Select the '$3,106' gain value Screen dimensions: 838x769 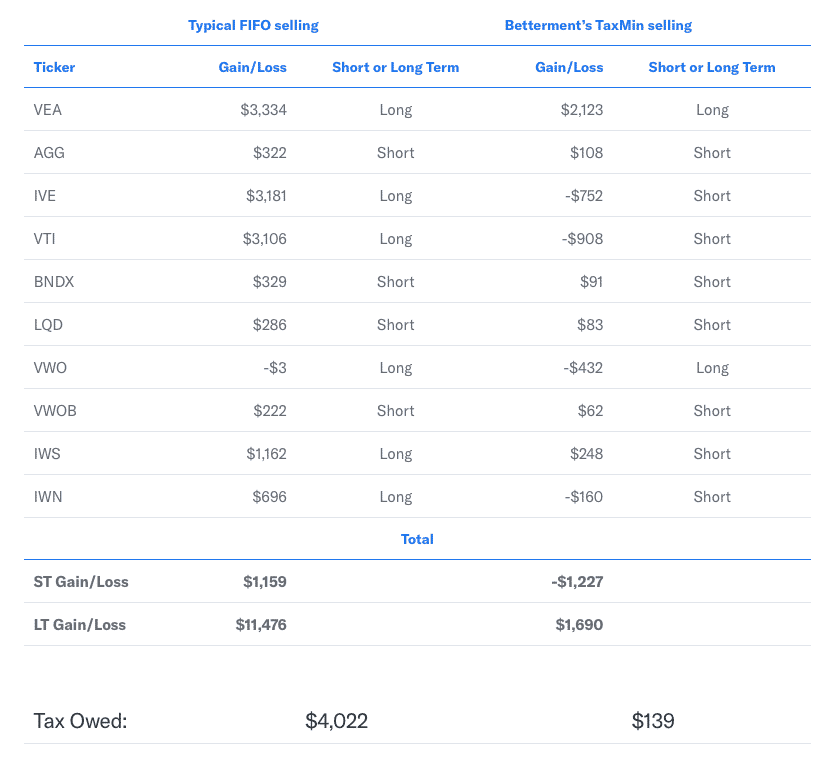coord(265,239)
